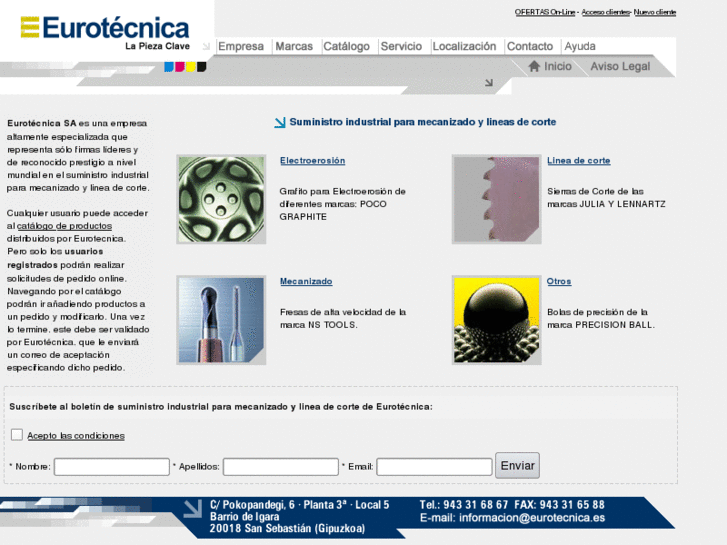
Task: Click the headline Suministro industrial para mecanizado
Action: [423, 122]
